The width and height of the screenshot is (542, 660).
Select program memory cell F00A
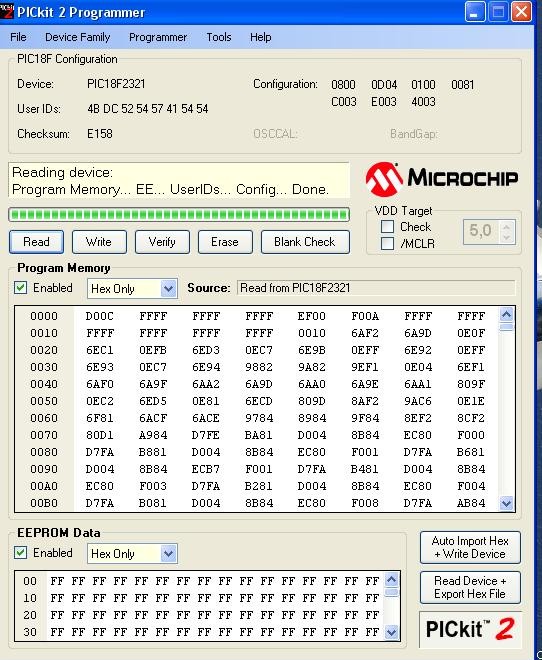[x=365, y=316]
